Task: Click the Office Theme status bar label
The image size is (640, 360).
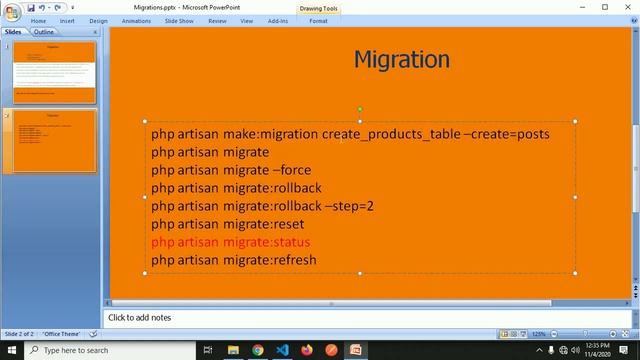Action: coord(61,334)
